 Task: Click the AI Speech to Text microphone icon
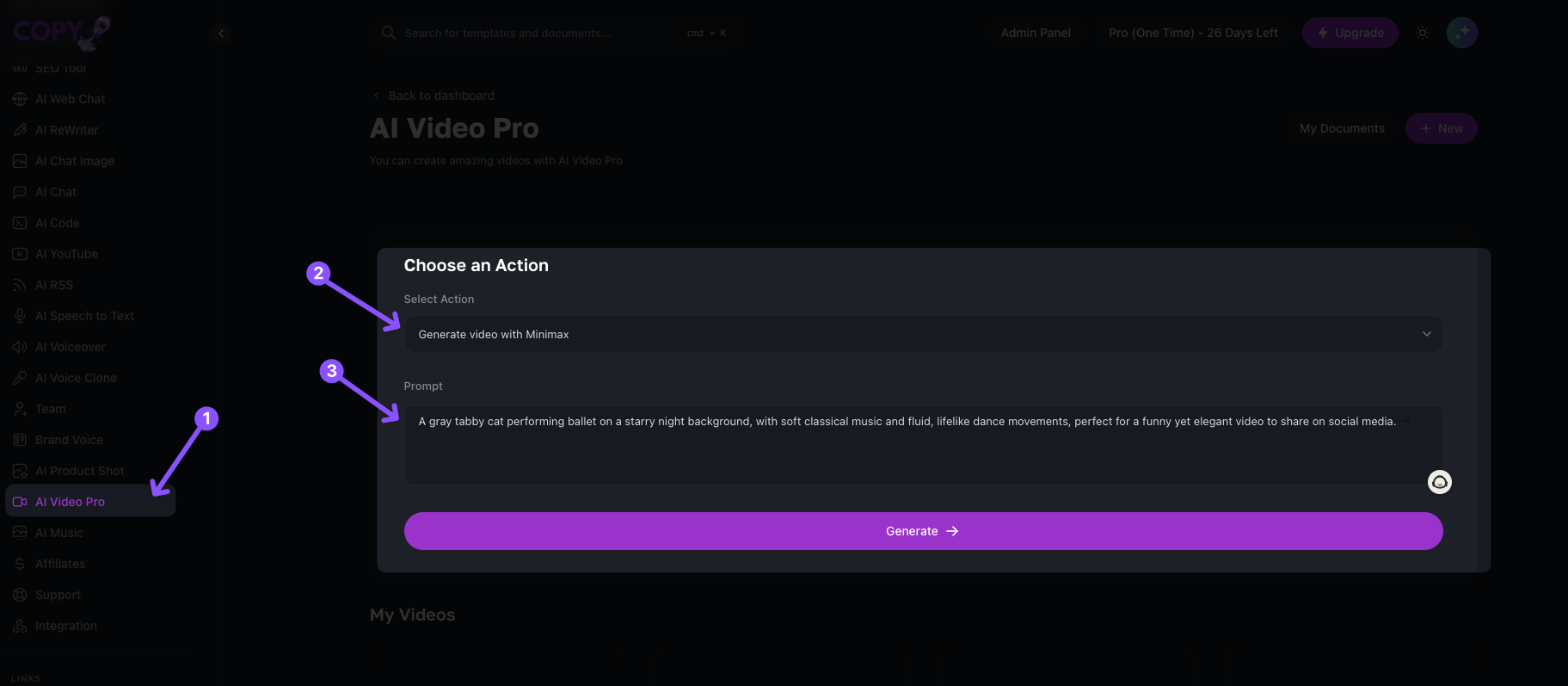(x=20, y=316)
